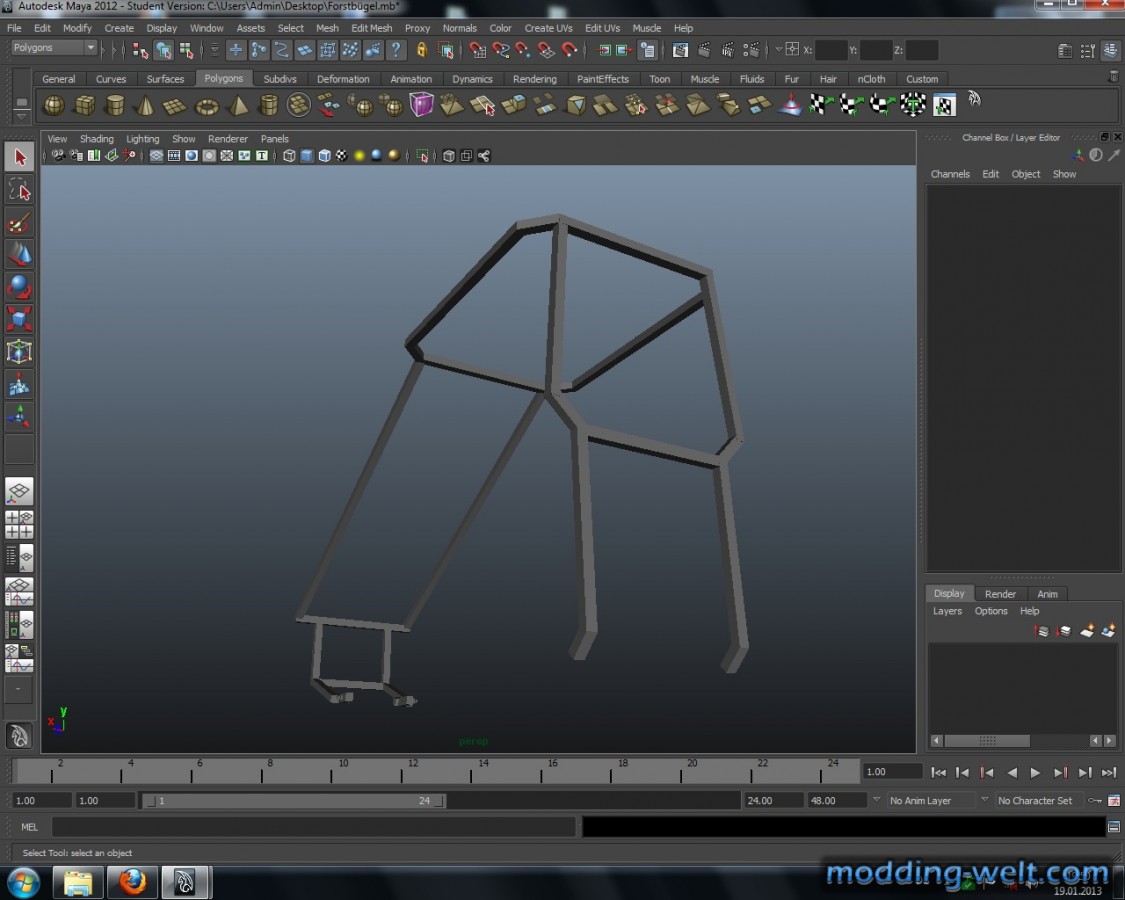The width and height of the screenshot is (1125, 900).
Task: Select the Paint Selection tool
Action: 19,223
